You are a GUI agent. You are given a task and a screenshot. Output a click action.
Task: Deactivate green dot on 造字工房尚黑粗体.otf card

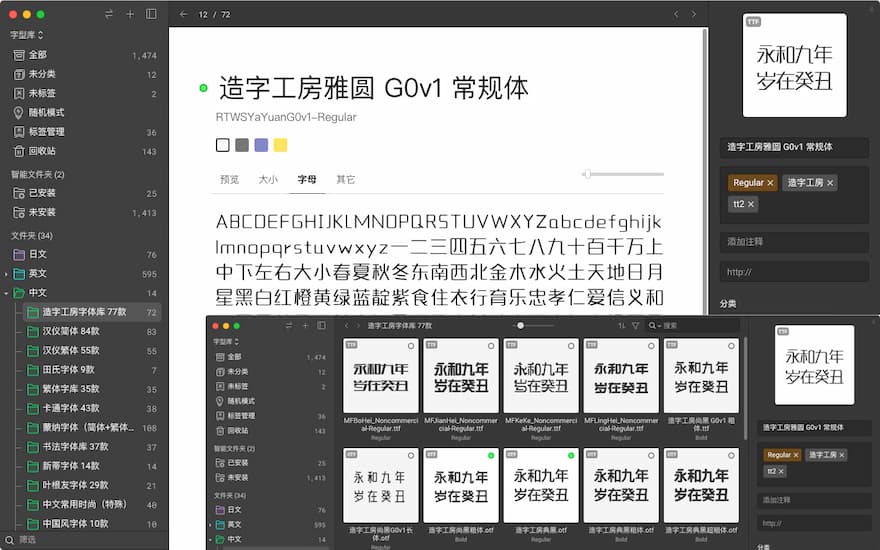tap(491, 455)
